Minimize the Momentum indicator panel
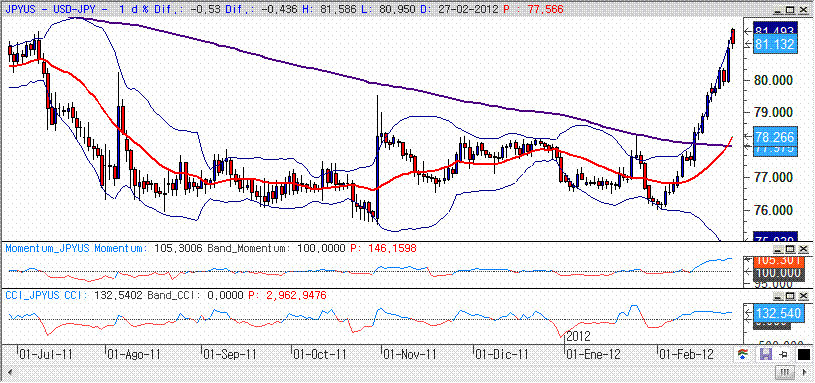Screen dimensions: 815x383 778,249
